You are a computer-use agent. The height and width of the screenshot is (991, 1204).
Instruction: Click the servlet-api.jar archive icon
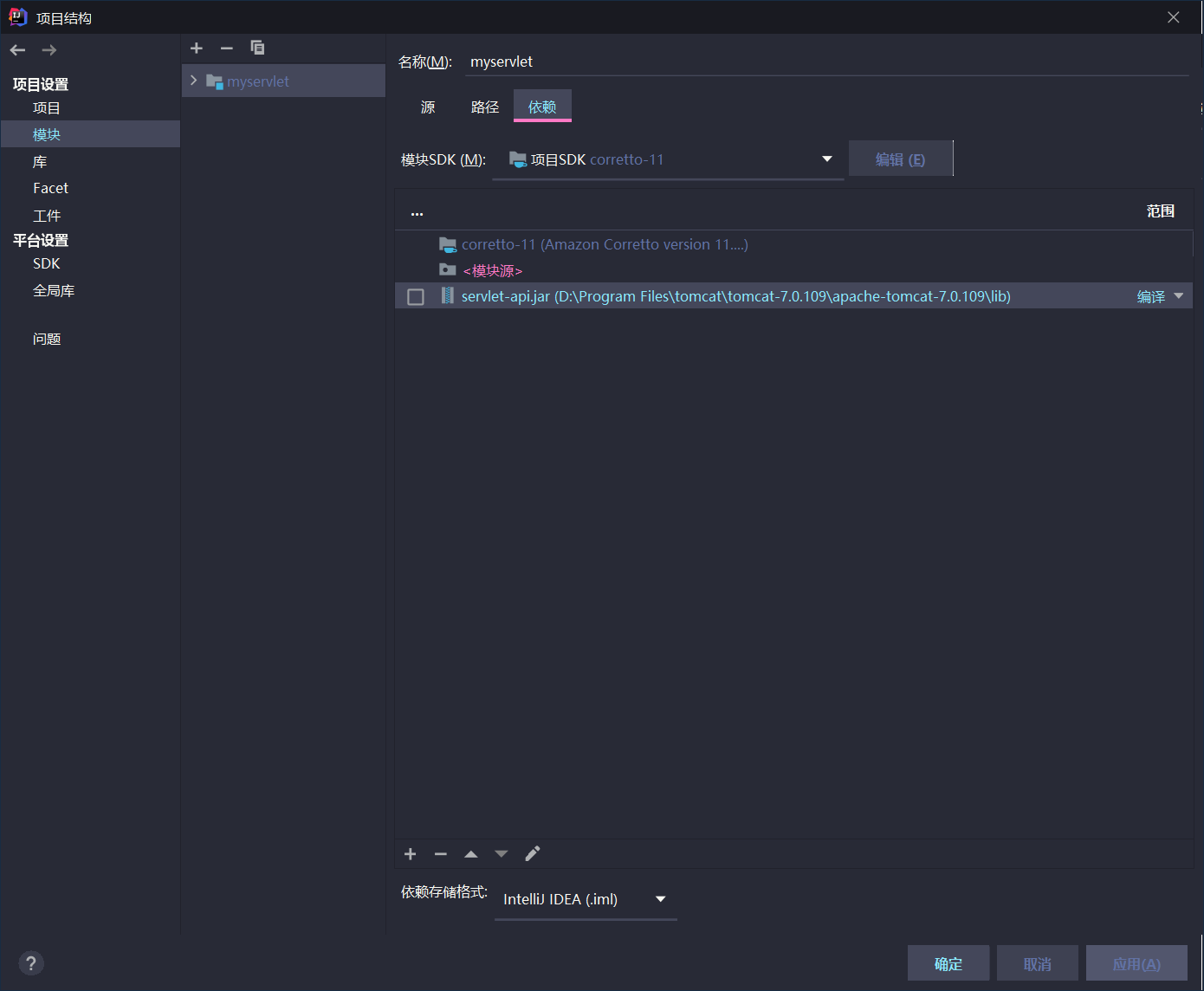447,295
